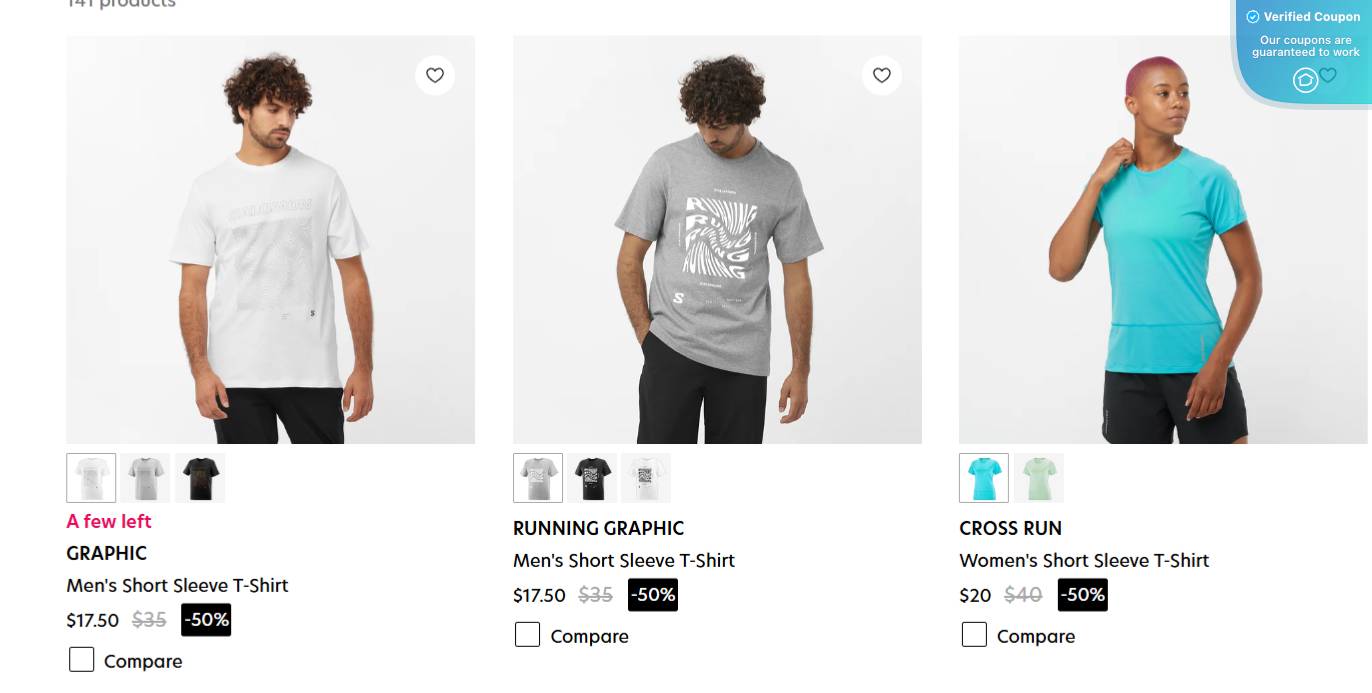
Task: Click the Verified Coupon checkmark badge
Action: click(1251, 16)
